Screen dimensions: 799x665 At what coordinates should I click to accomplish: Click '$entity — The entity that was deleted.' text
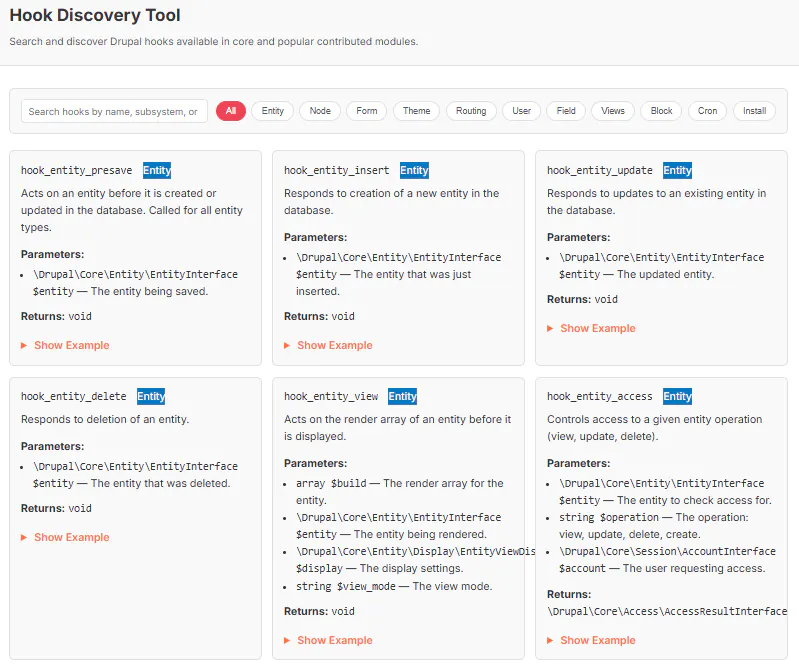pos(131,483)
